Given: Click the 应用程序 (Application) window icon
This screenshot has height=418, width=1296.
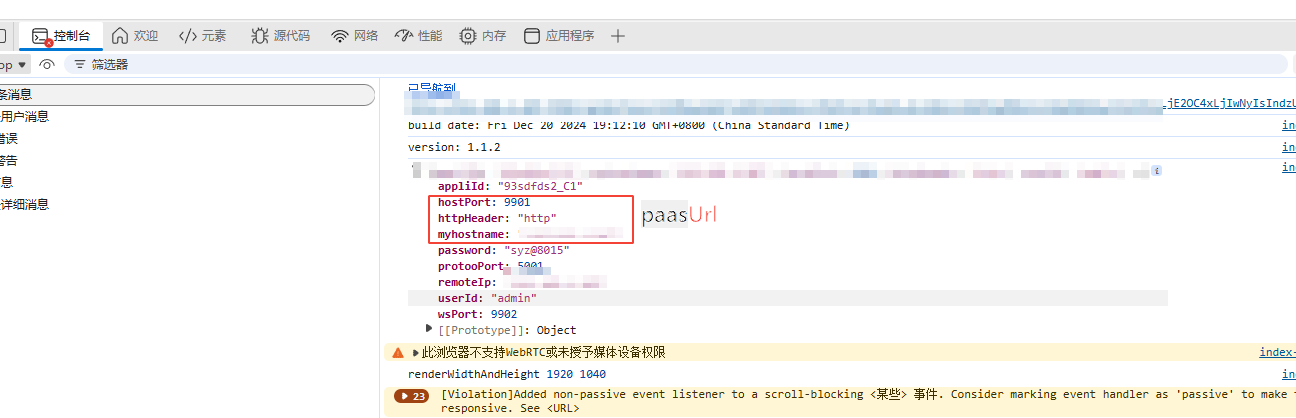Looking at the screenshot, I should 532,36.
